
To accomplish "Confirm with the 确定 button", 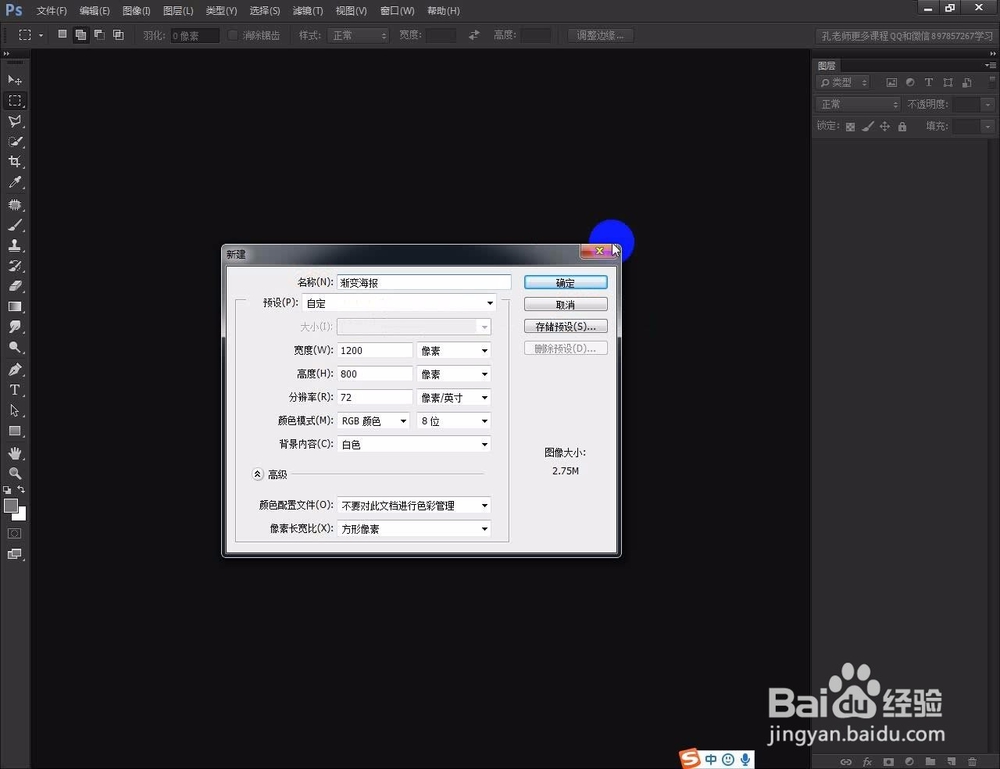I will coord(565,282).
